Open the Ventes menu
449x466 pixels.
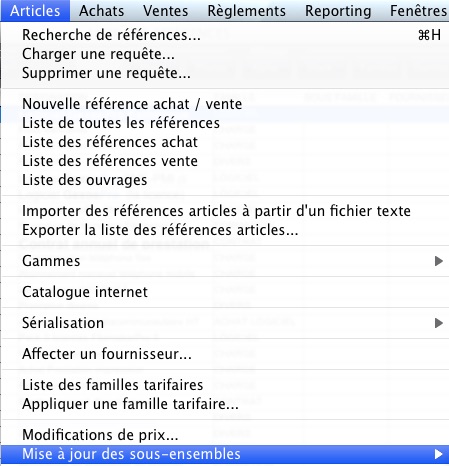(x=166, y=11)
